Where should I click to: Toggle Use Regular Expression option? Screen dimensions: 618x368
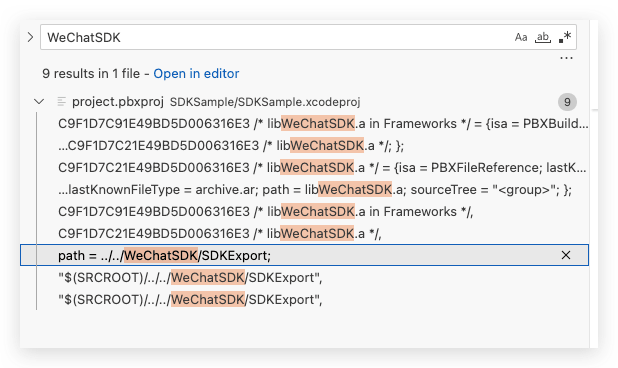click(565, 37)
